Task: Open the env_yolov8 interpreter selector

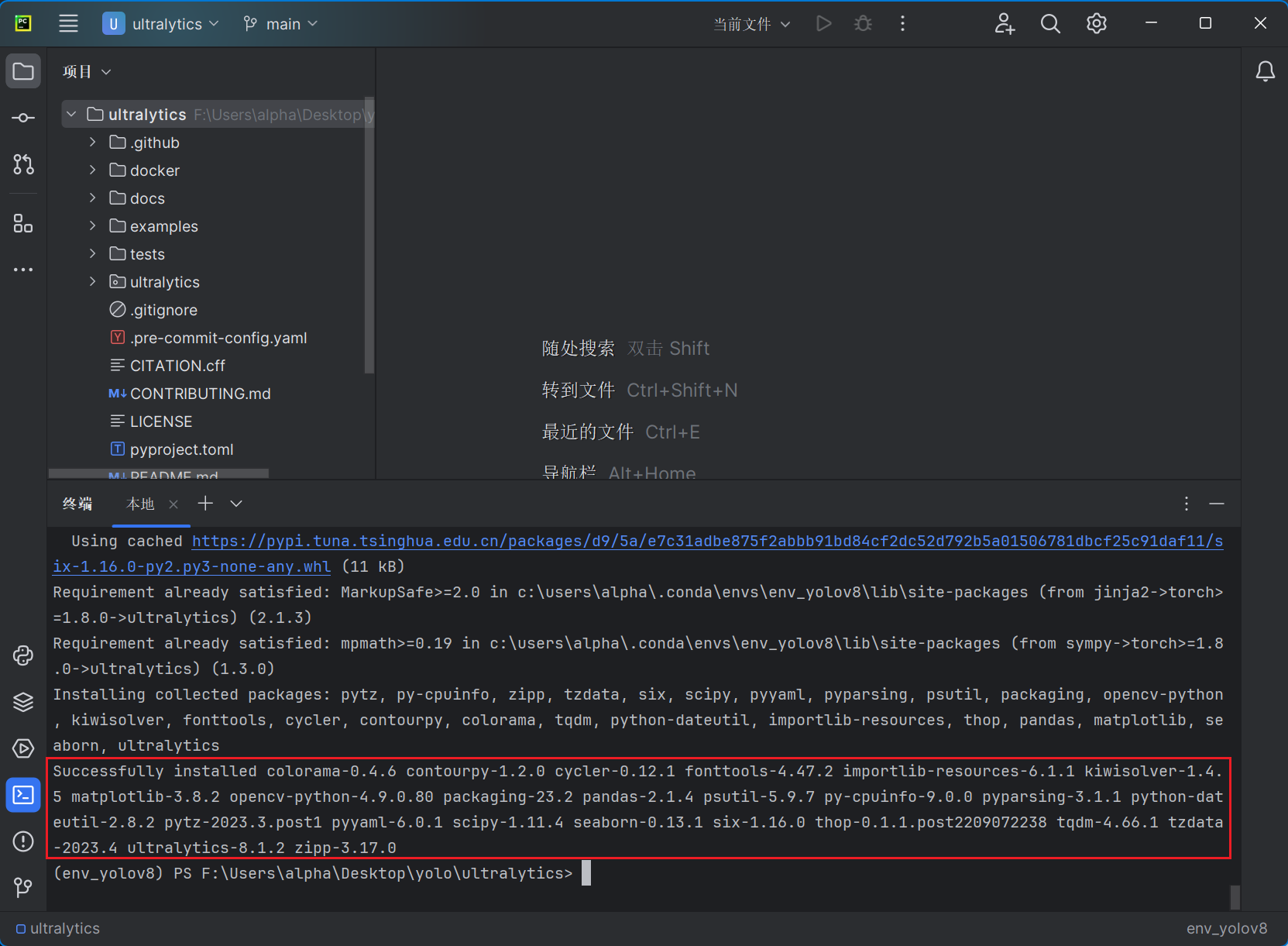Action: 1227,928
